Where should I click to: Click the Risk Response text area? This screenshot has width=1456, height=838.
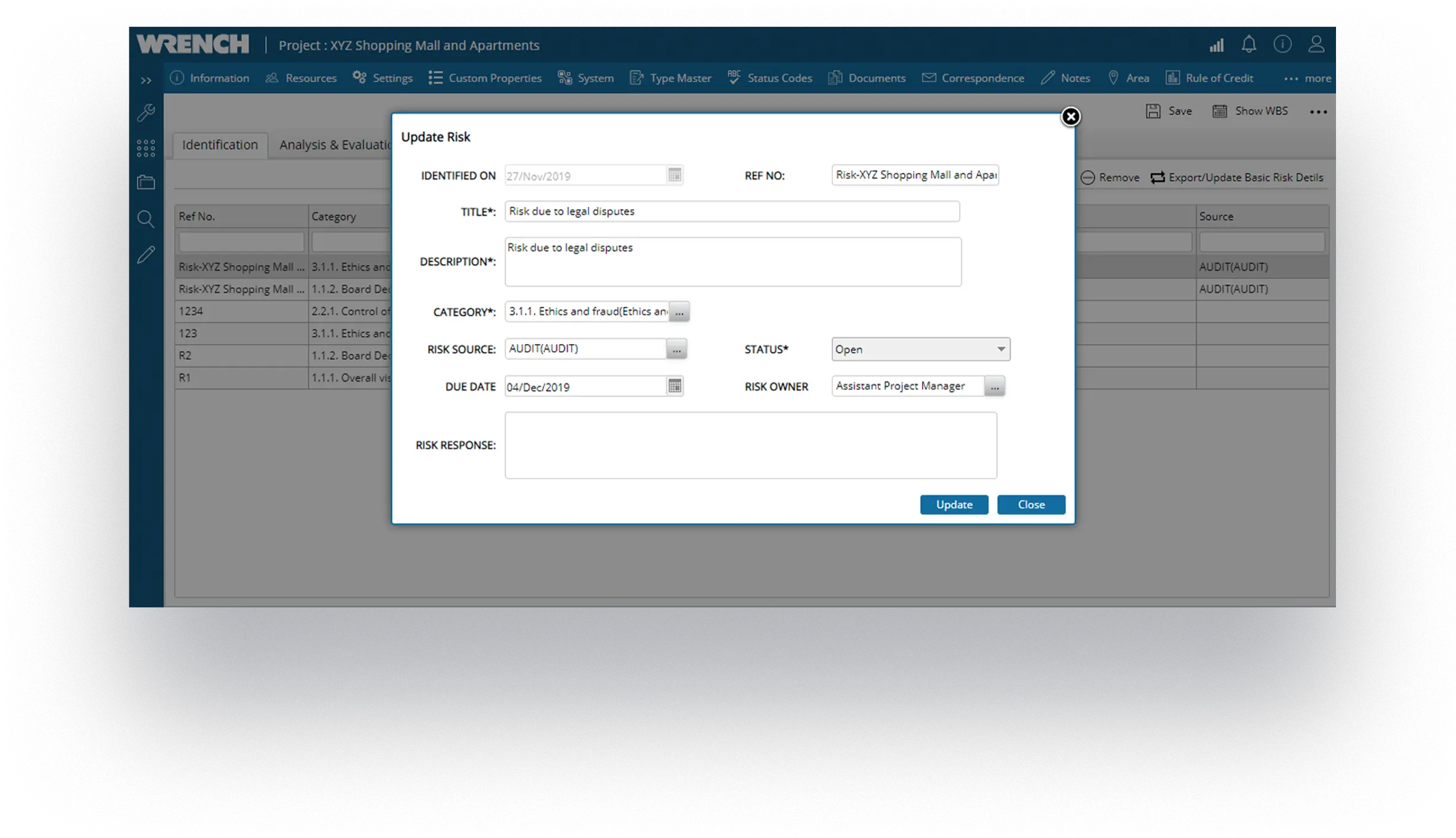[751, 445]
